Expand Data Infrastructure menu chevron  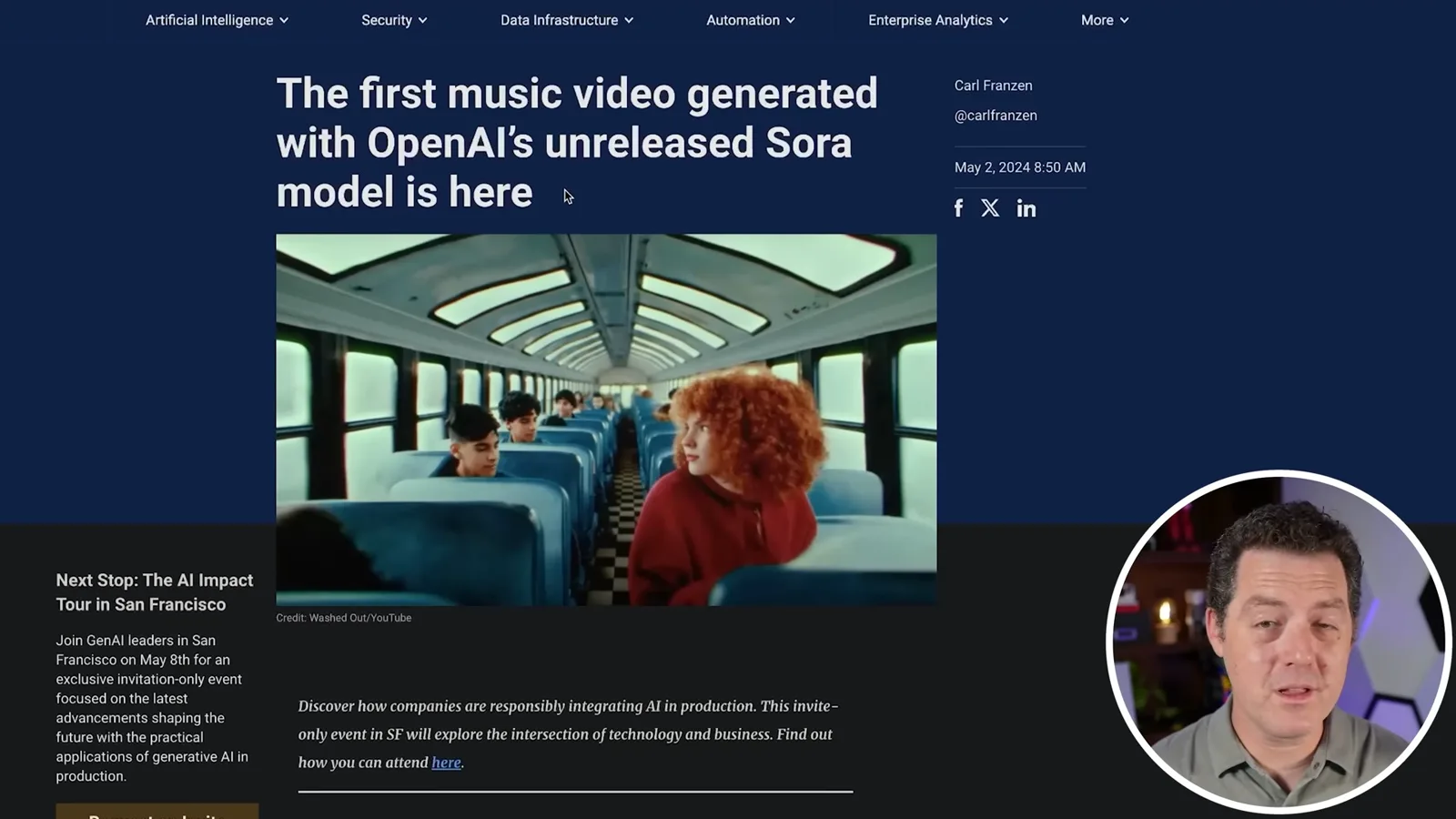coord(629,20)
